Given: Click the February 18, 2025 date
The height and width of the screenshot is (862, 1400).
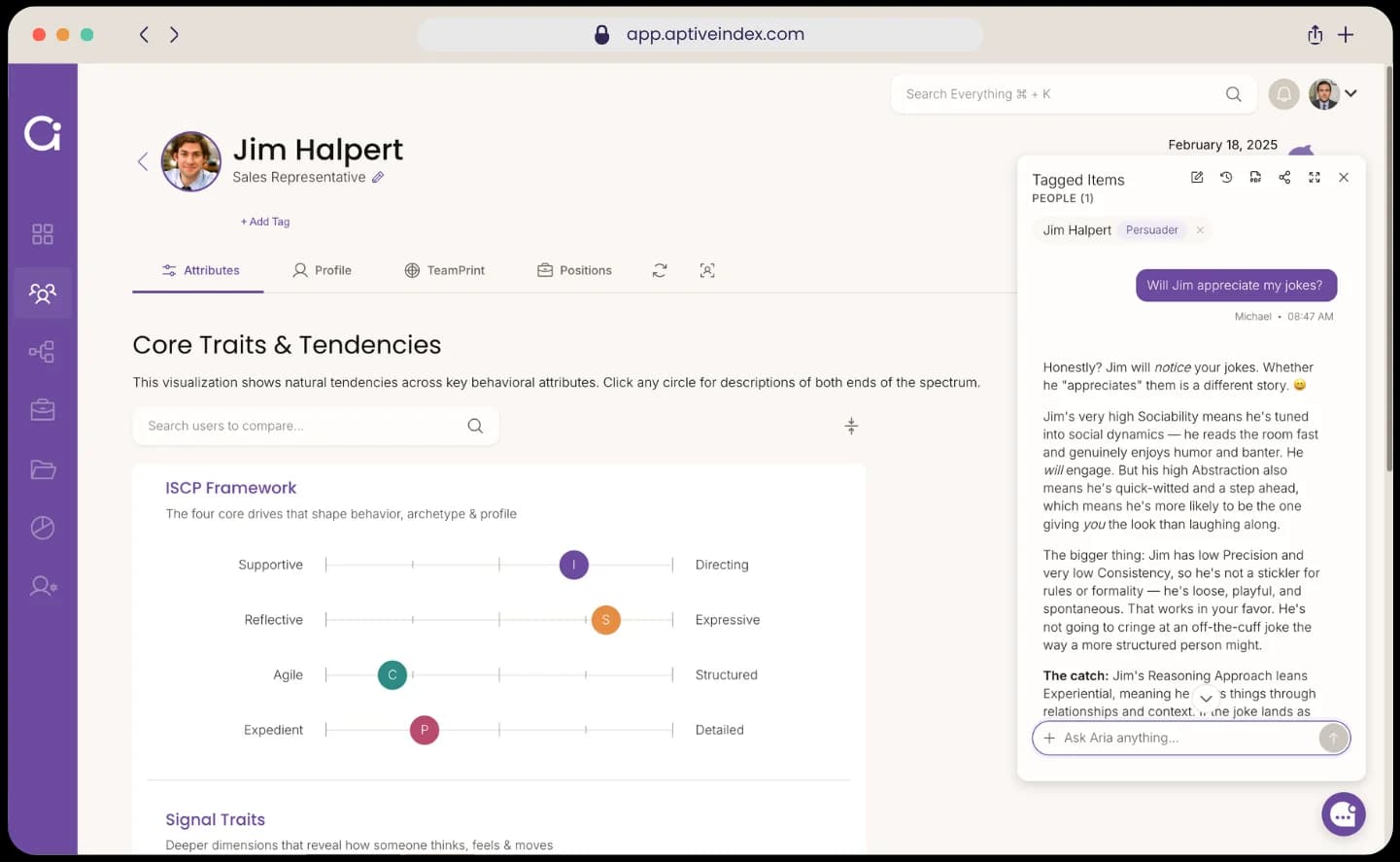Looking at the screenshot, I should pyautogui.click(x=1222, y=145).
